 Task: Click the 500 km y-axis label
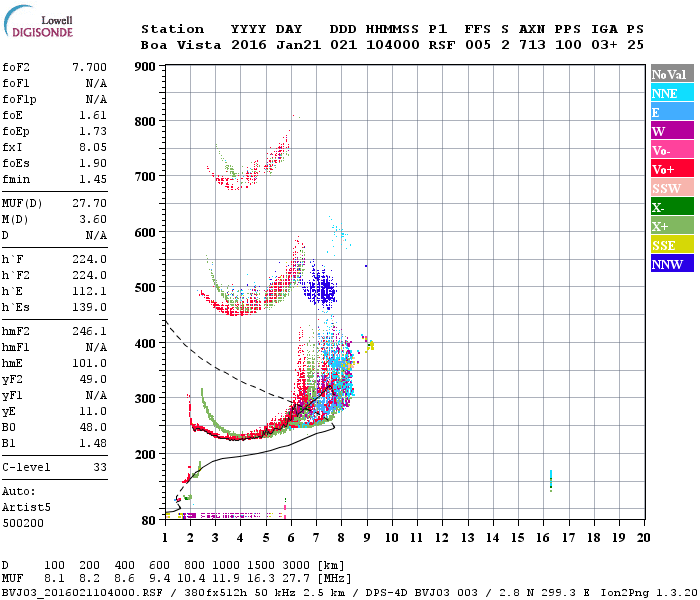[145, 287]
